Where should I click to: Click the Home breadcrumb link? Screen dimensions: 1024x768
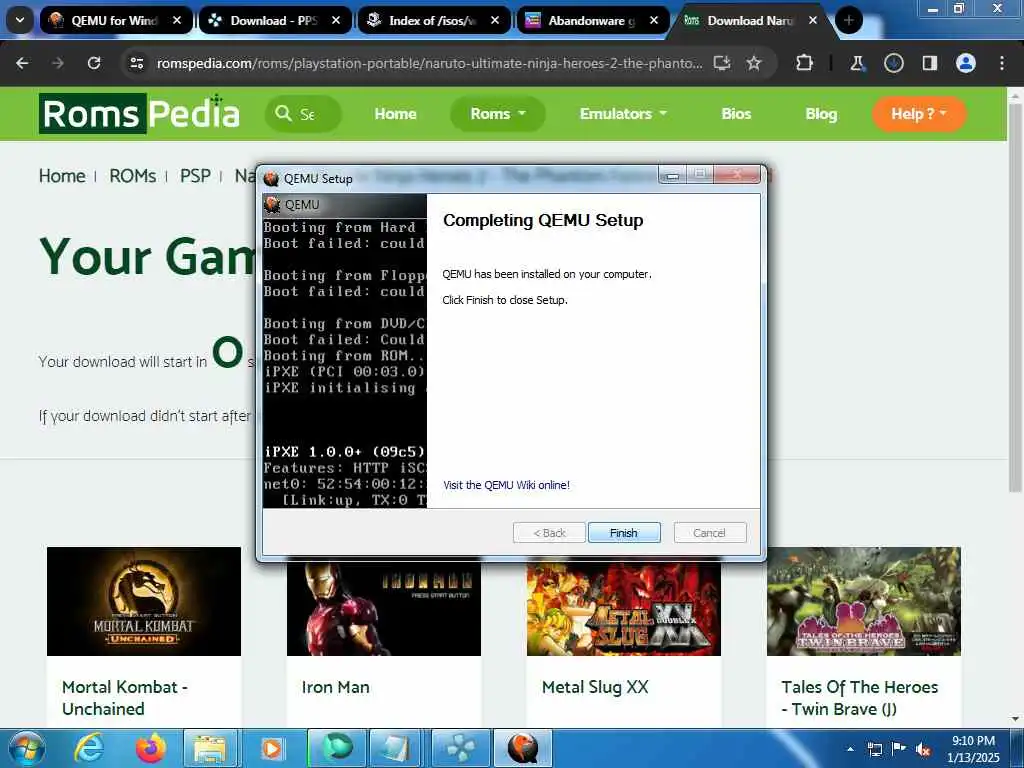click(x=62, y=176)
